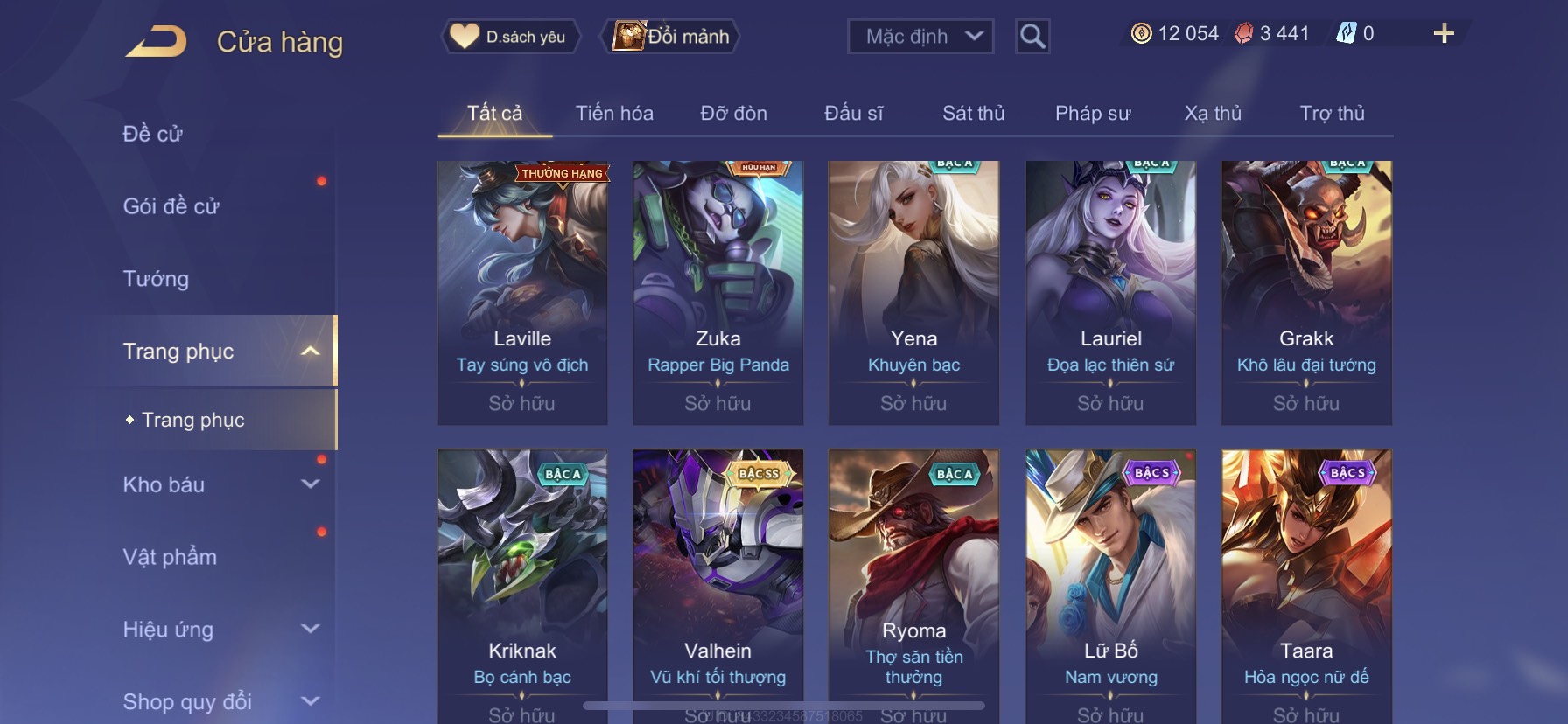The height and width of the screenshot is (724, 1568).
Task: Collapse the Trang phục sidebar section
Action: (x=310, y=352)
